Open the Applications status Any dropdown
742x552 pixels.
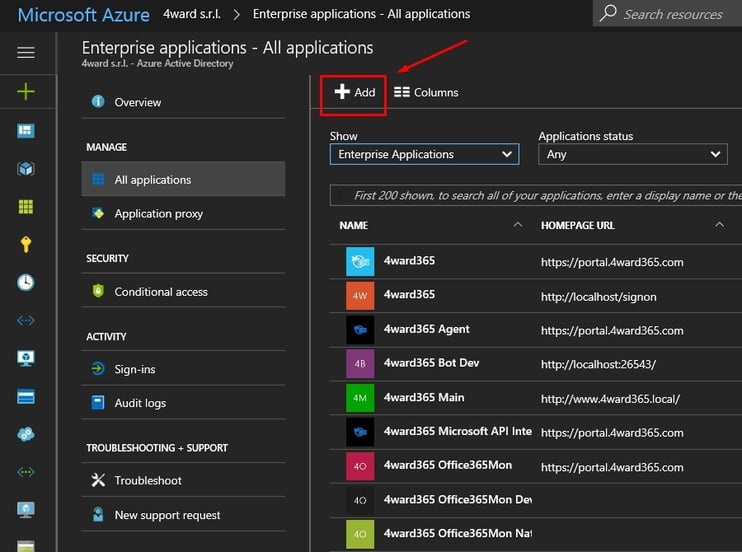[x=633, y=154]
